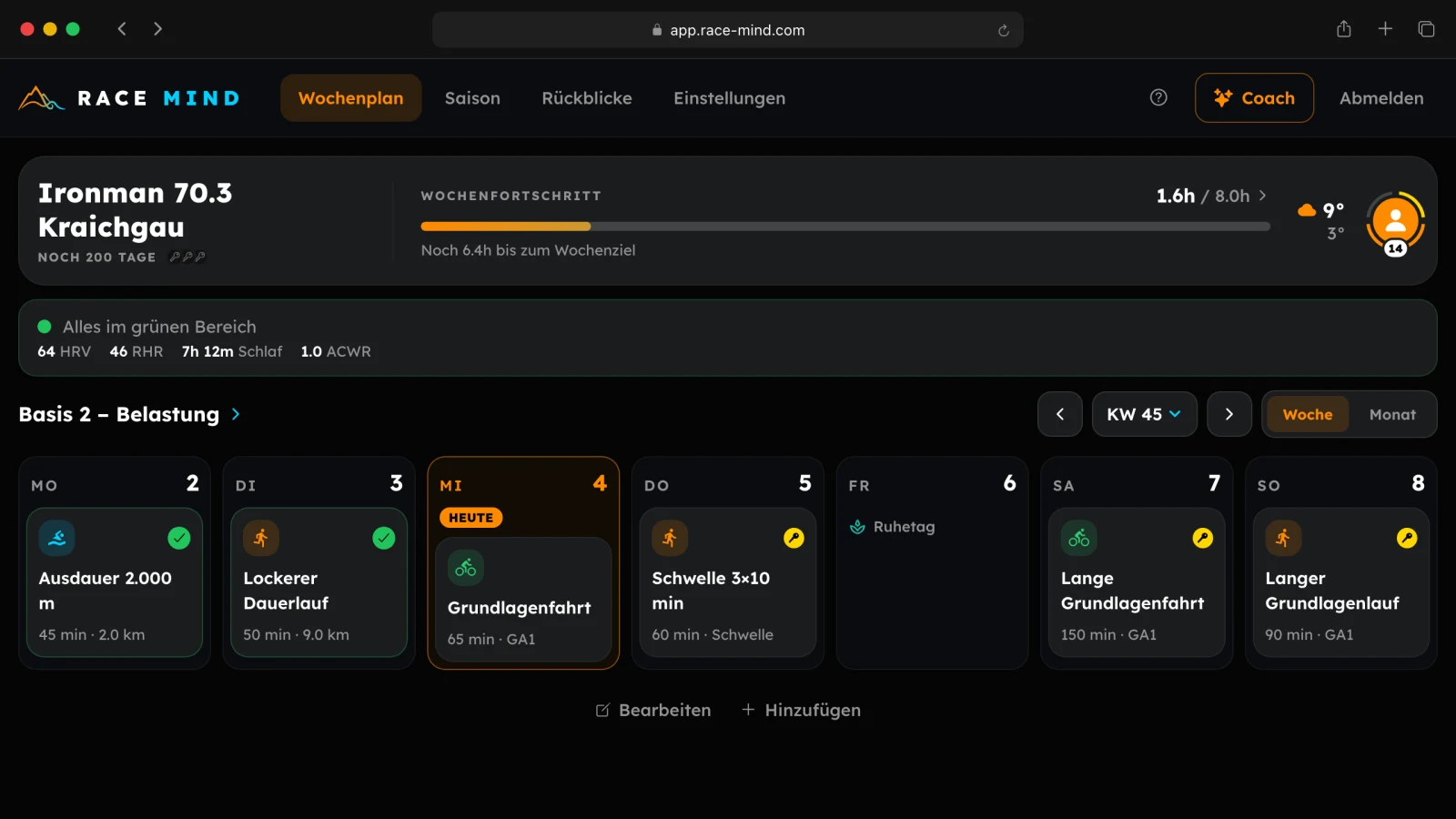Open the KW 45 week dropdown
The height and width of the screenshot is (819, 1456).
click(1144, 414)
